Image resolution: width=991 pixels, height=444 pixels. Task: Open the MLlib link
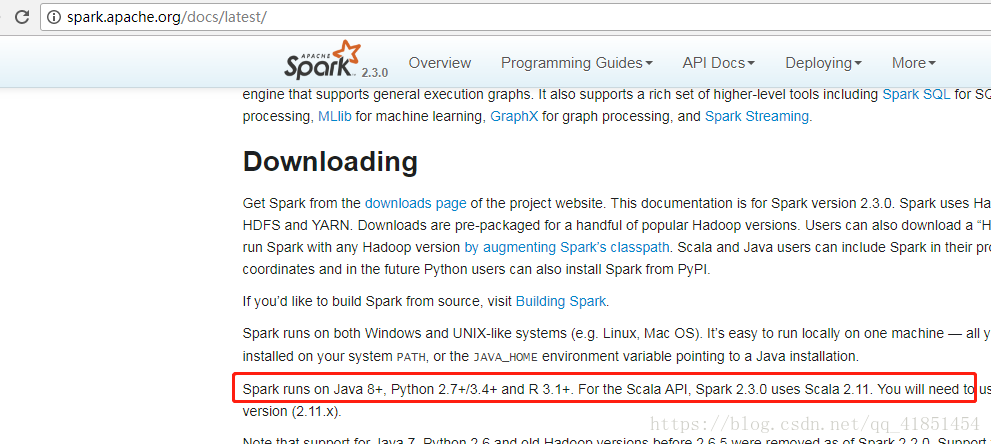coord(335,116)
